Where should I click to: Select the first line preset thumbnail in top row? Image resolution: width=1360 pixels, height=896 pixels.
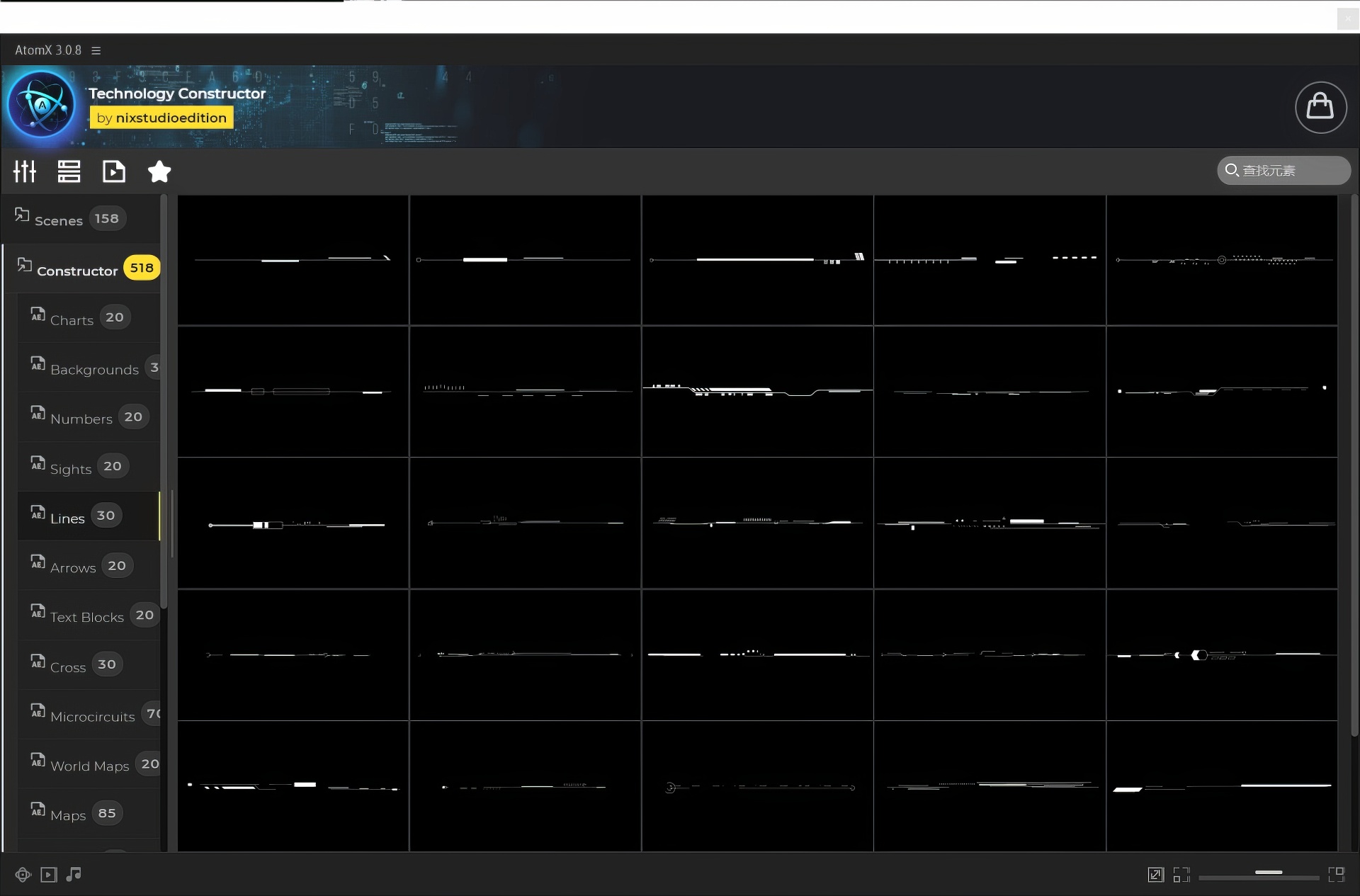pos(293,260)
